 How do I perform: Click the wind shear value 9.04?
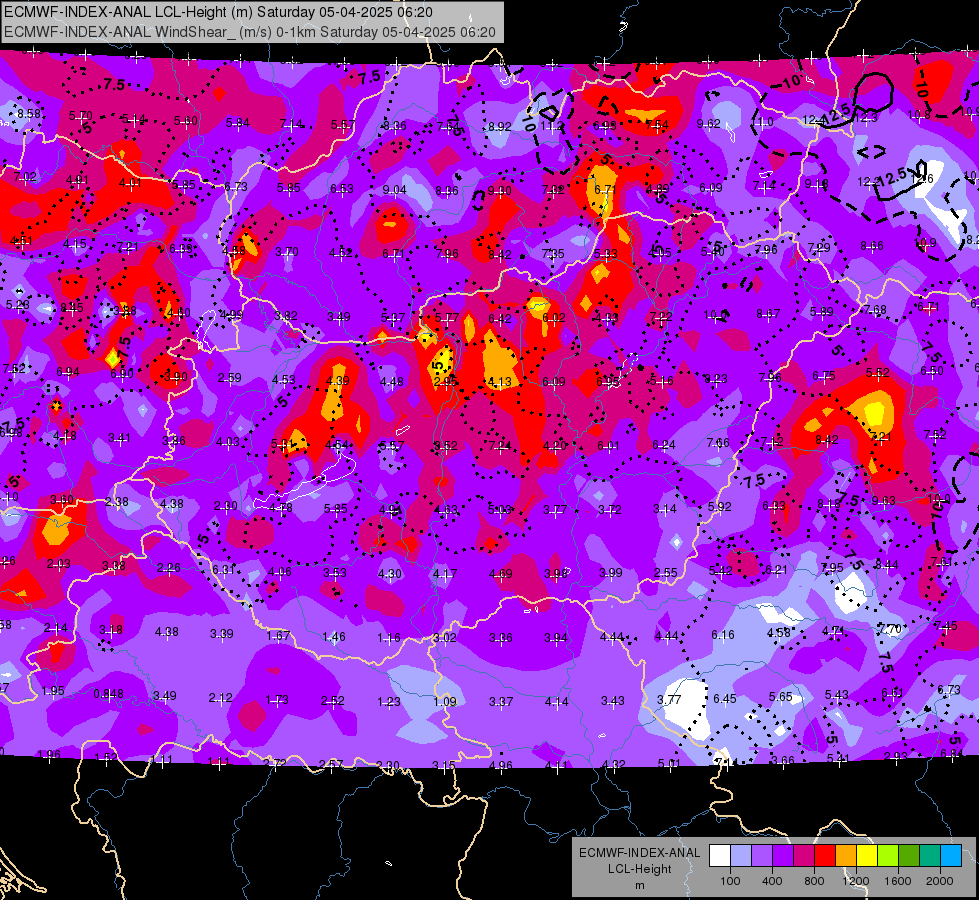click(x=395, y=190)
